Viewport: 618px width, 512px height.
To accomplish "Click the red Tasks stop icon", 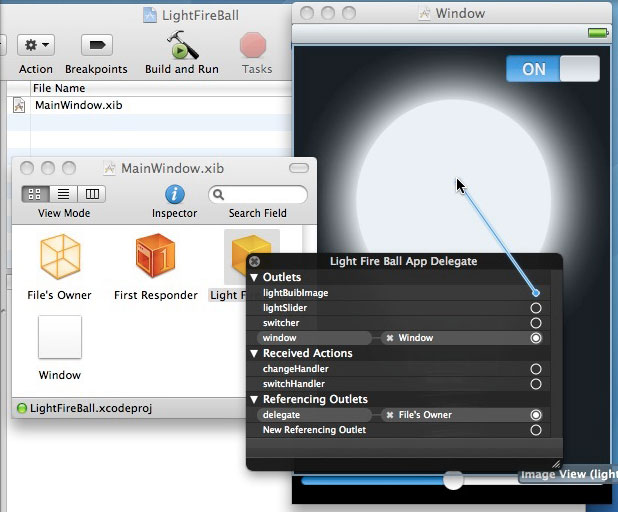I will (253, 45).
